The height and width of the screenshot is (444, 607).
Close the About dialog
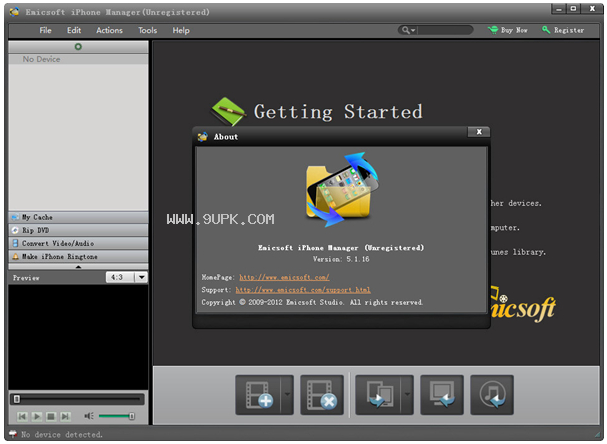coord(479,132)
